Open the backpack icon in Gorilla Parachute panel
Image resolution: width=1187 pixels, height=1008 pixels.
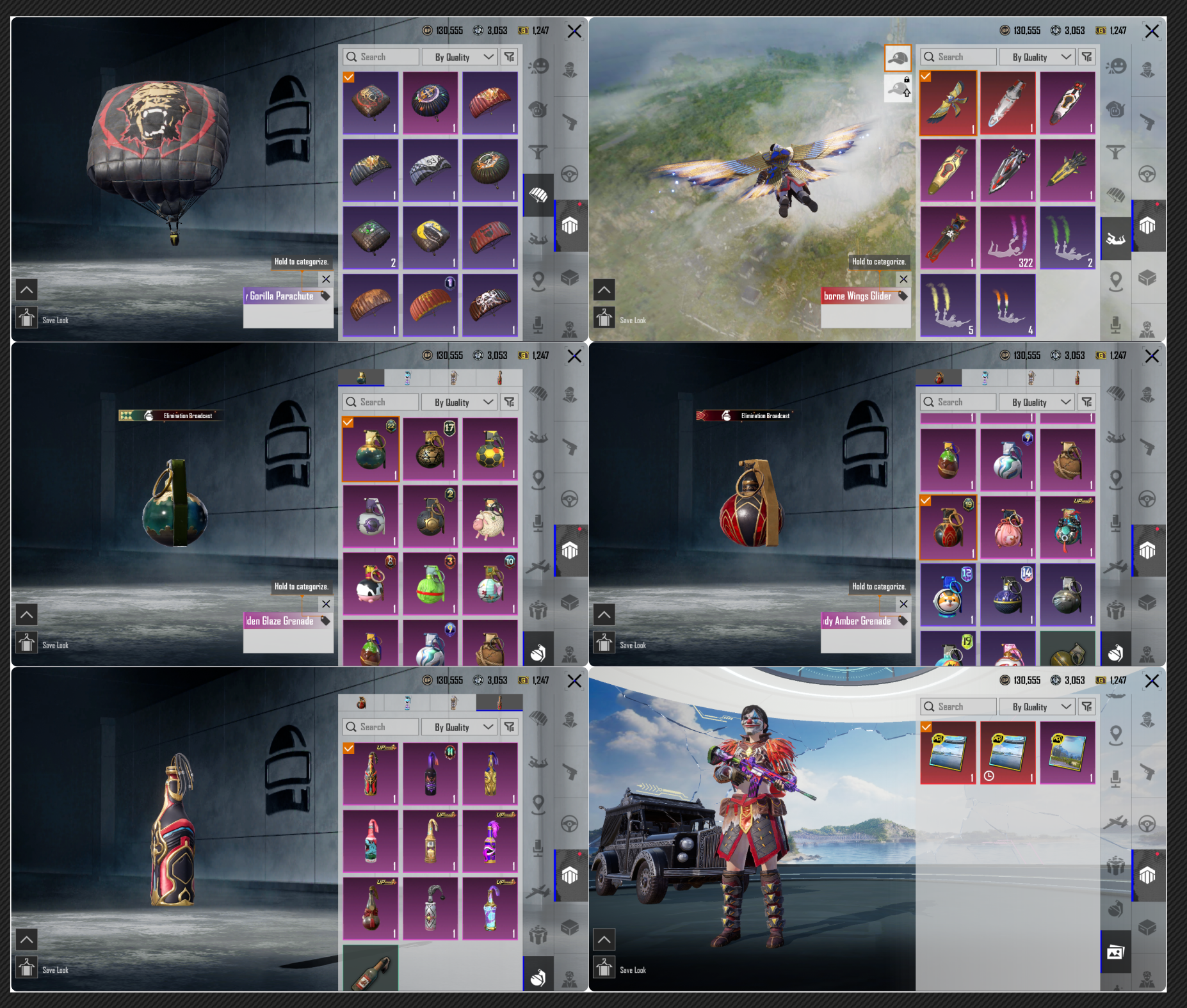tap(538, 109)
